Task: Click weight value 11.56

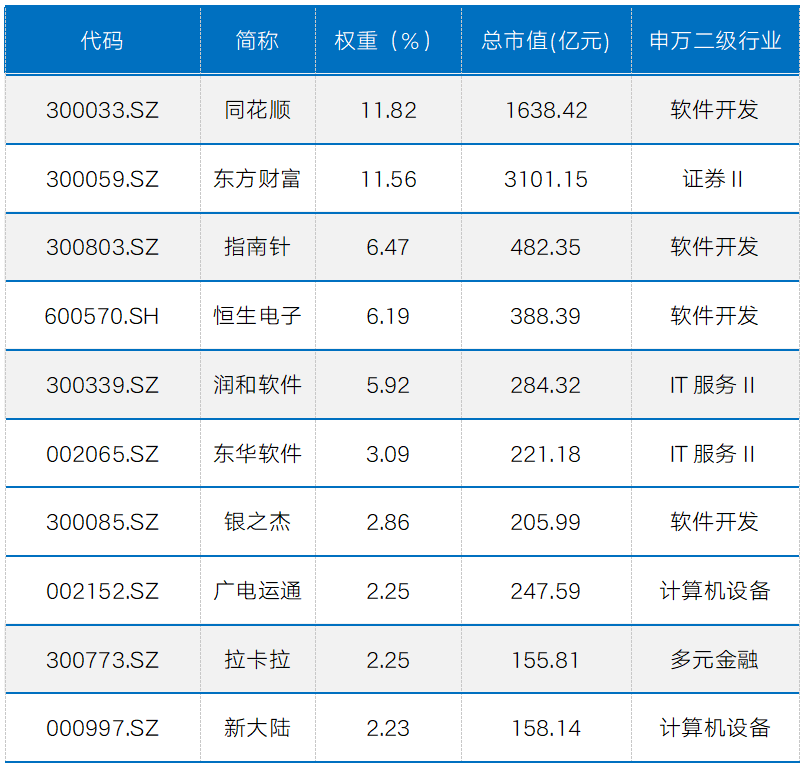Action: pyautogui.click(x=388, y=179)
